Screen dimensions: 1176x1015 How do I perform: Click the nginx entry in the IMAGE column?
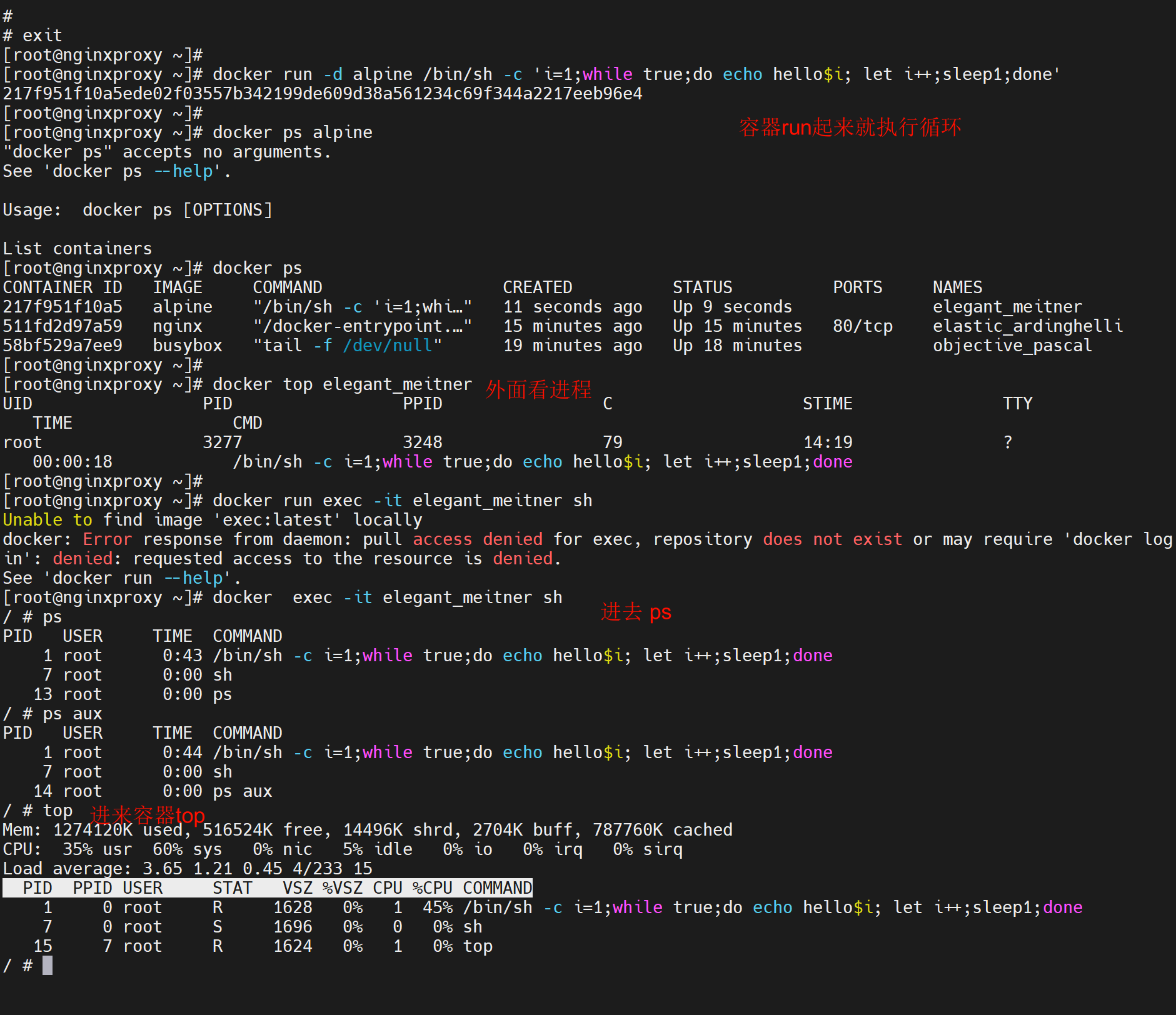178,326
